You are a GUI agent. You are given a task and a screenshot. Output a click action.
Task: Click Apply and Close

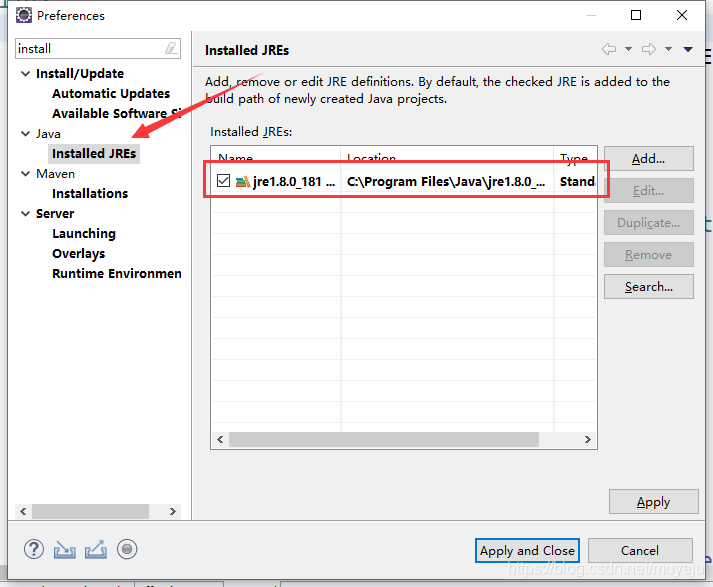pyautogui.click(x=527, y=551)
